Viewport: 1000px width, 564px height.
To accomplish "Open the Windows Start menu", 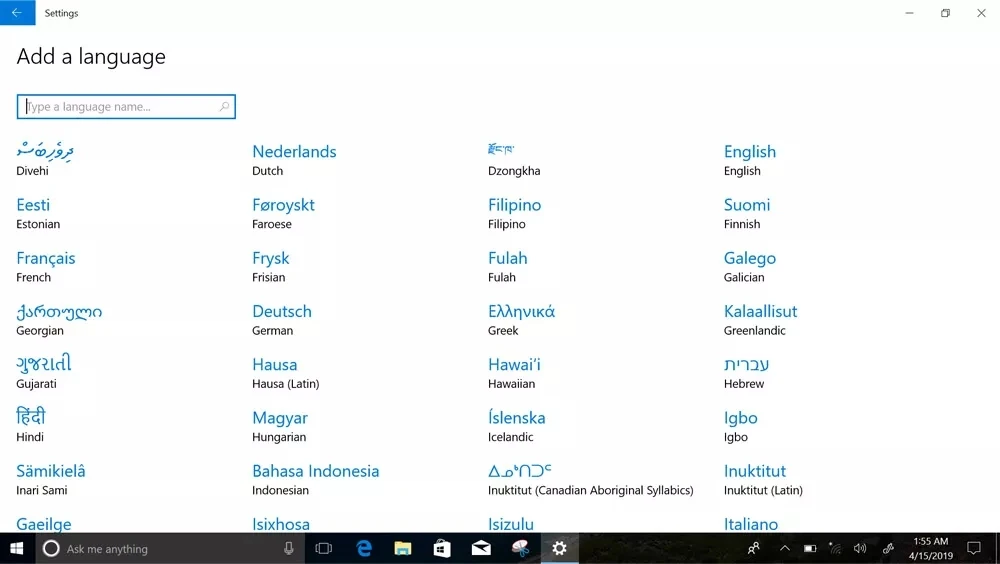I will [17, 549].
